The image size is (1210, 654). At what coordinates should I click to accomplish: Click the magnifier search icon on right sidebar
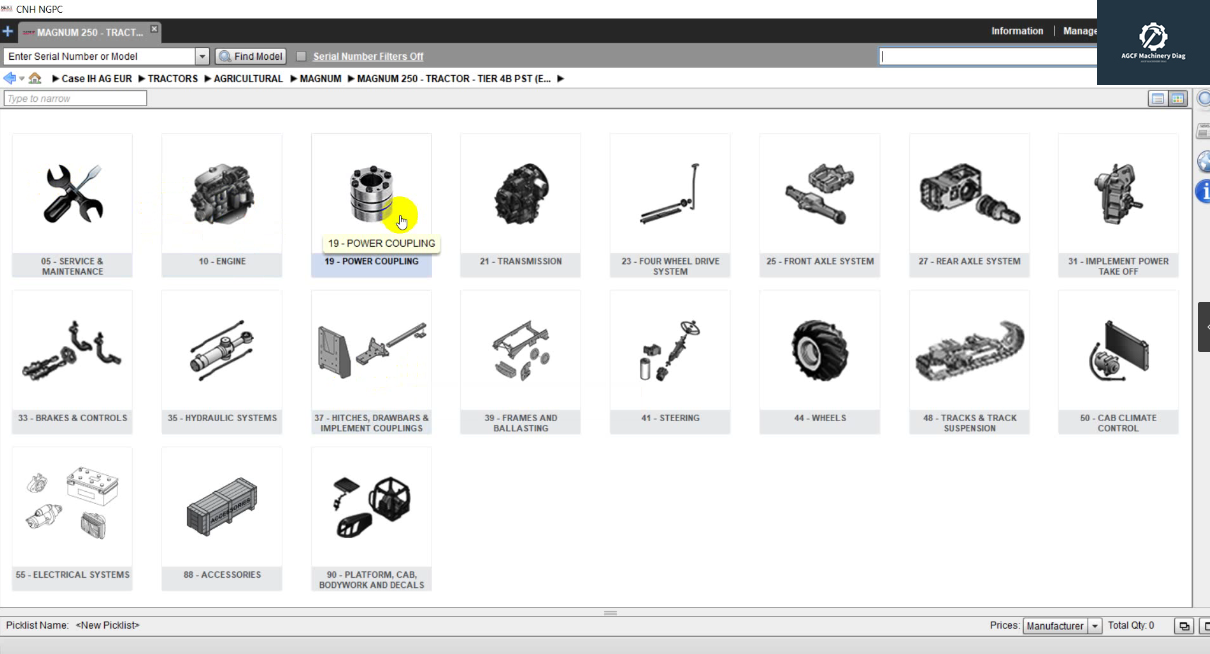point(1204,100)
